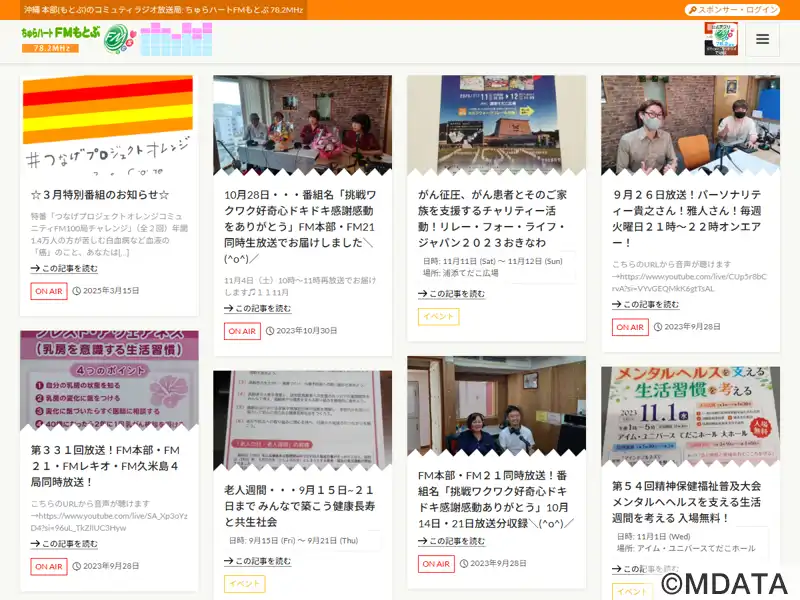Screen dimensions: 800x600
Task: Click arrow icon in 老人週間 read-more link
Action: point(229,561)
